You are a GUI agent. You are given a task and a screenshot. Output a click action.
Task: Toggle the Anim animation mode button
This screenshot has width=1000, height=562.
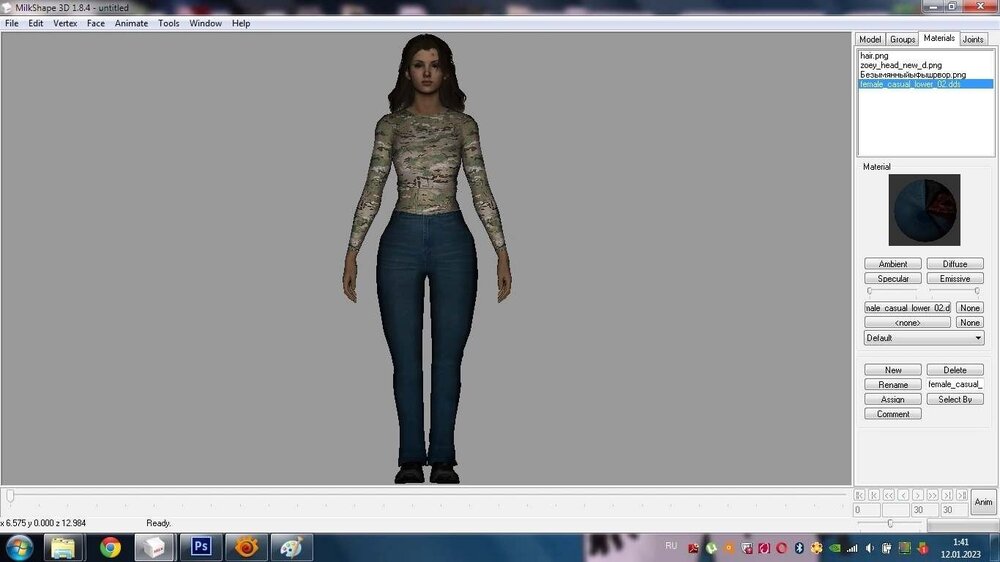click(x=983, y=502)
